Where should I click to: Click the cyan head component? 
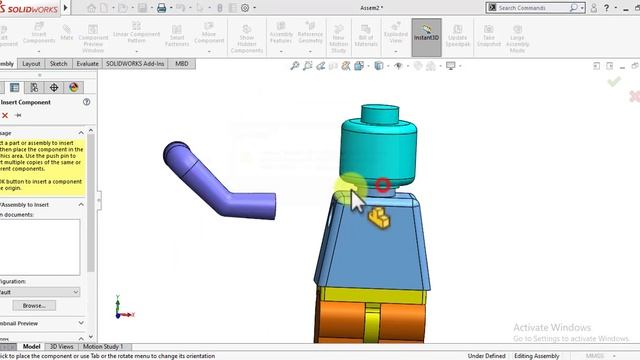click(x=379, y=151)
